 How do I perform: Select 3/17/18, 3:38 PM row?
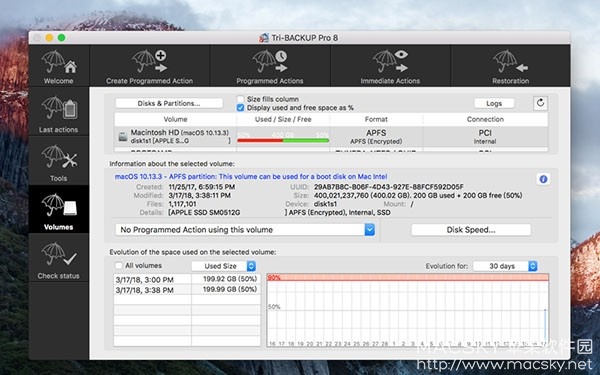click(187, 290)
